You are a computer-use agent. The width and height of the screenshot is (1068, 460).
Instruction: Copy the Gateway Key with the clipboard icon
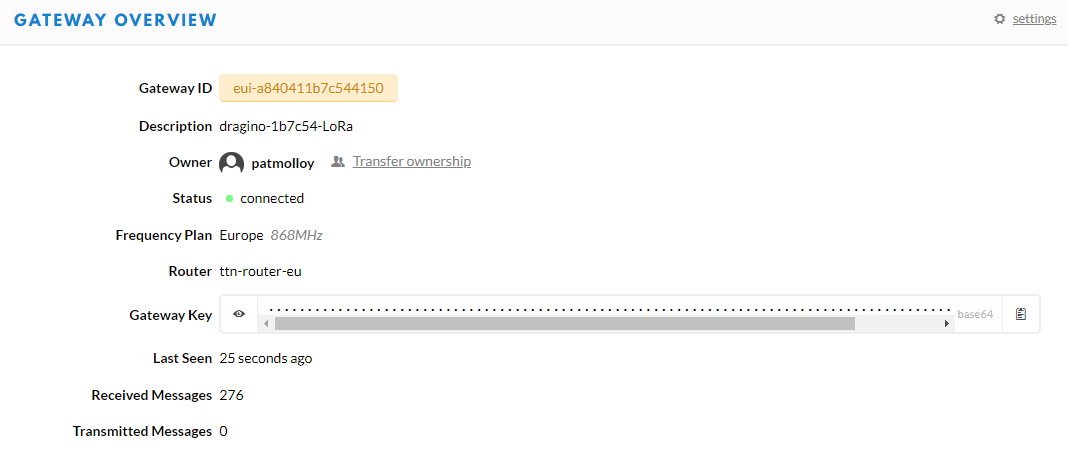pos(1020,314)
